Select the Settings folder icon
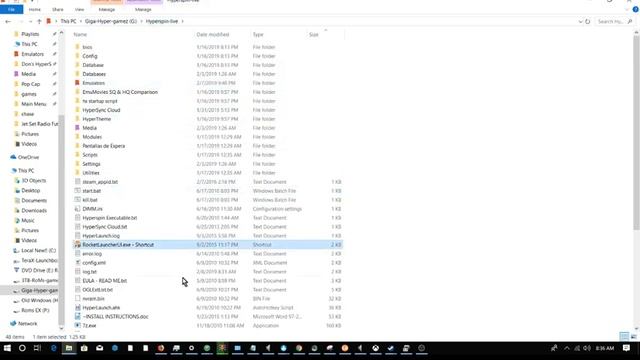This screenshot has height=360, width=640. pyautogui.click(x=77, y=164)
